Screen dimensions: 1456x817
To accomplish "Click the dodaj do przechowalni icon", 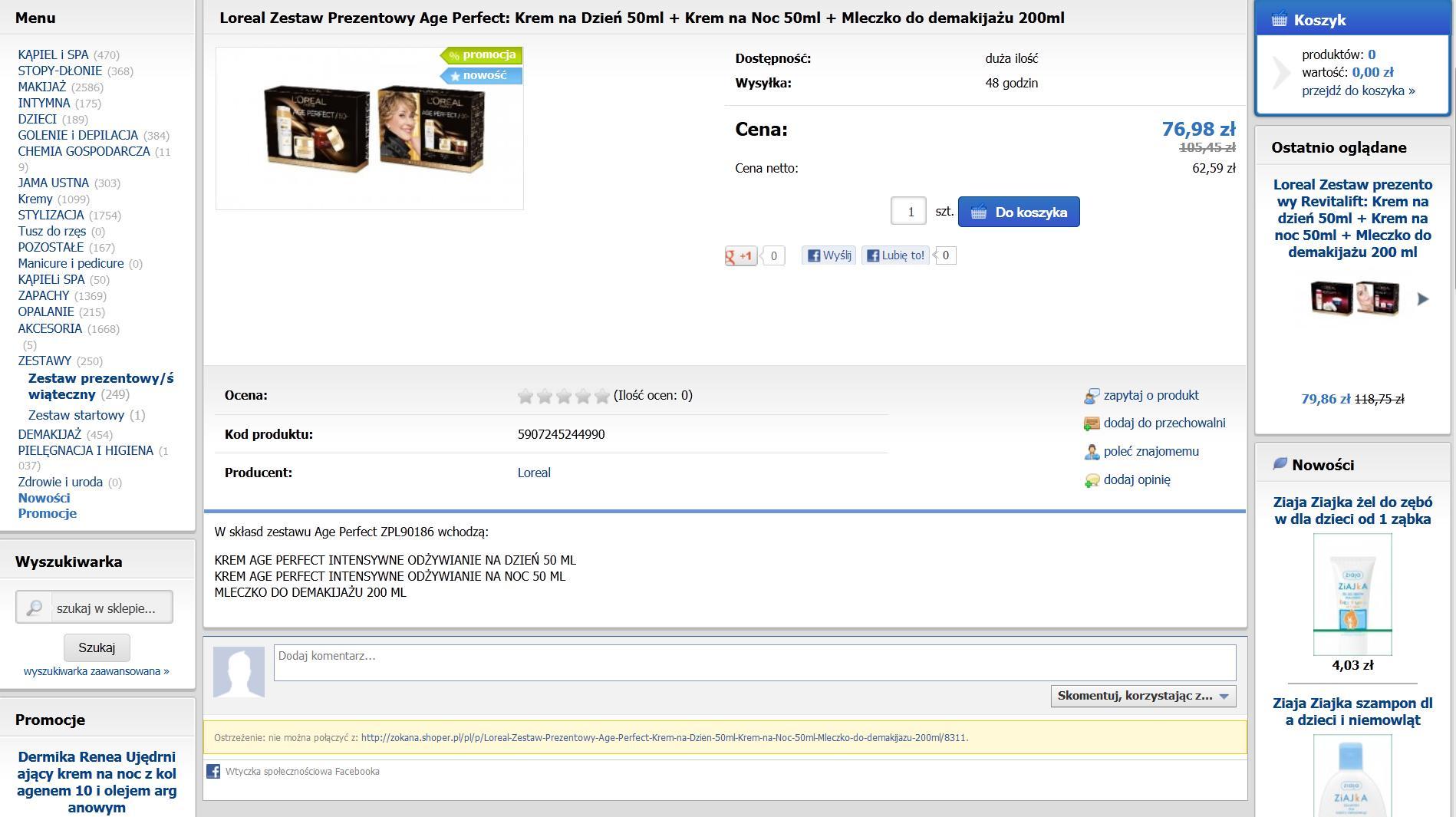I will click(x=1092, y=423).
